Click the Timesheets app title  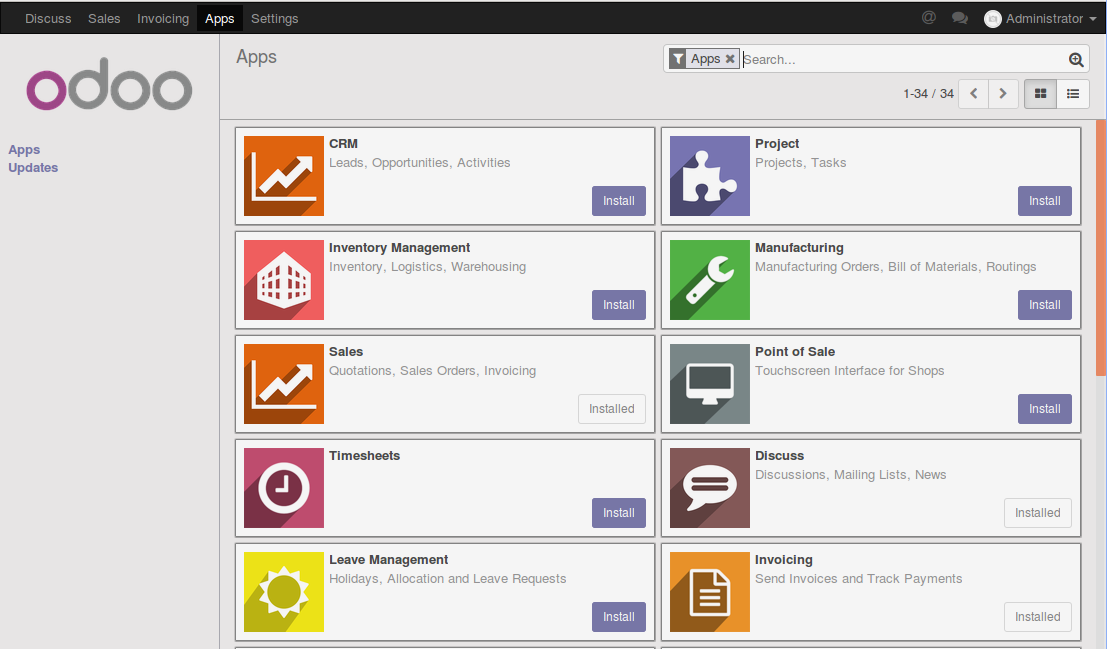364,456
